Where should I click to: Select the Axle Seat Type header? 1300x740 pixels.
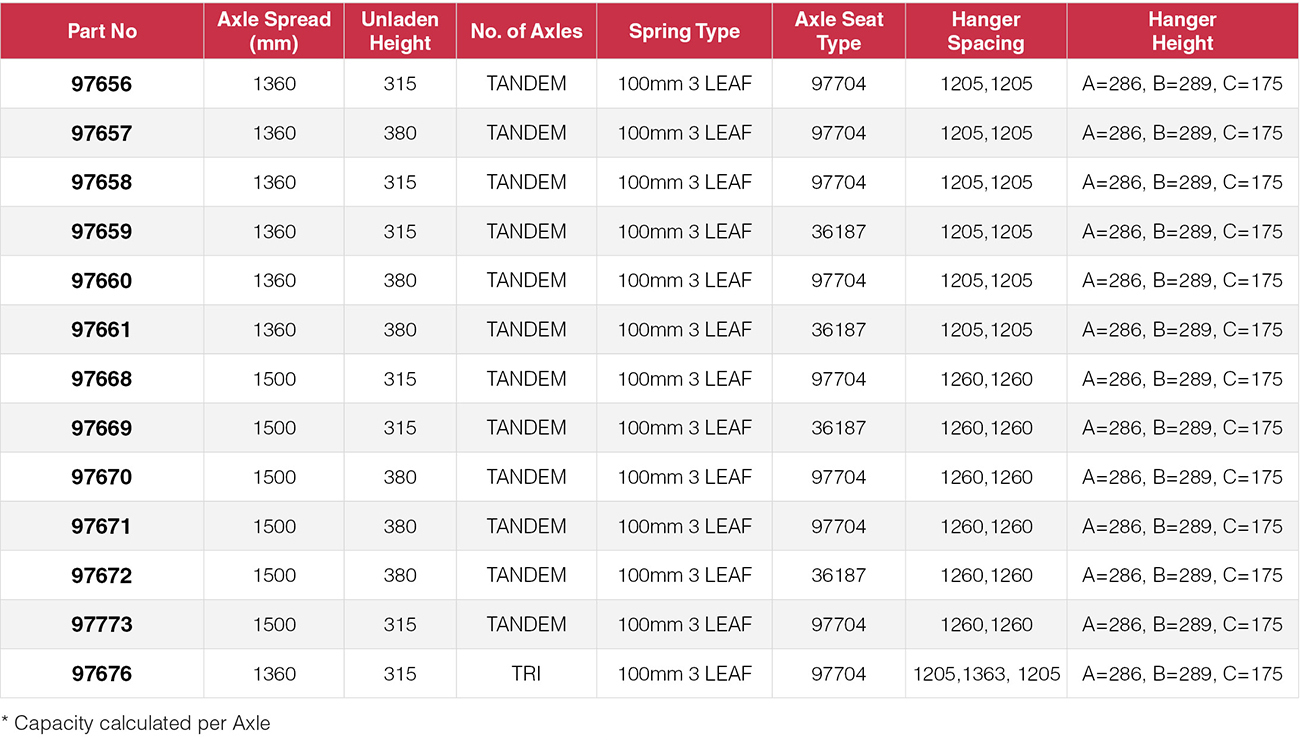coord(839,31)
